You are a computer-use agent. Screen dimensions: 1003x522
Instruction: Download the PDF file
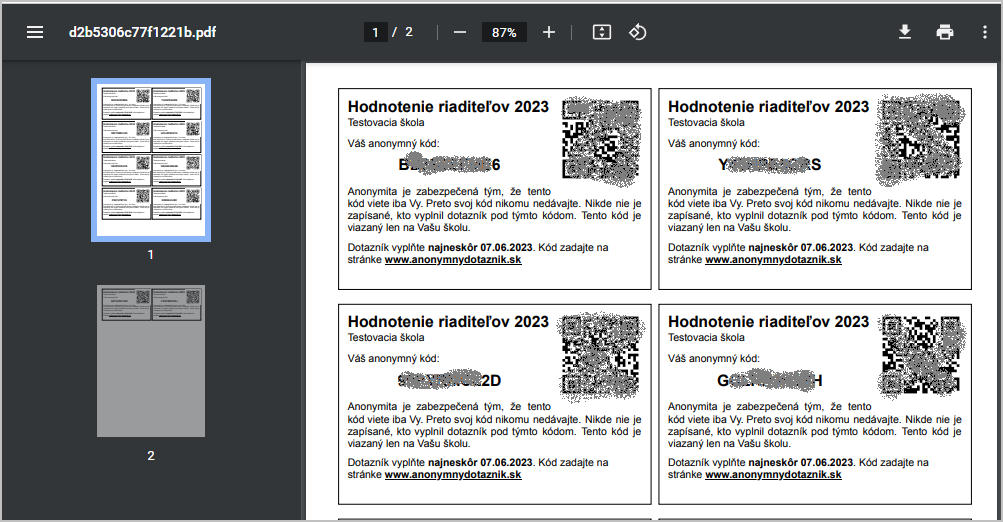pos(904,32)
